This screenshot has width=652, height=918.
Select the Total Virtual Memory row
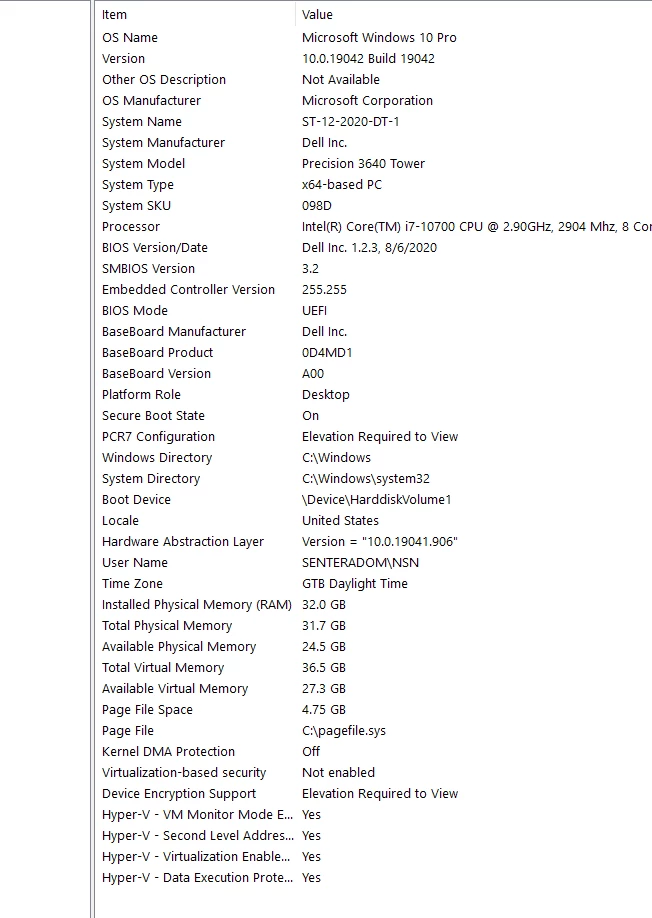(163, 669)
